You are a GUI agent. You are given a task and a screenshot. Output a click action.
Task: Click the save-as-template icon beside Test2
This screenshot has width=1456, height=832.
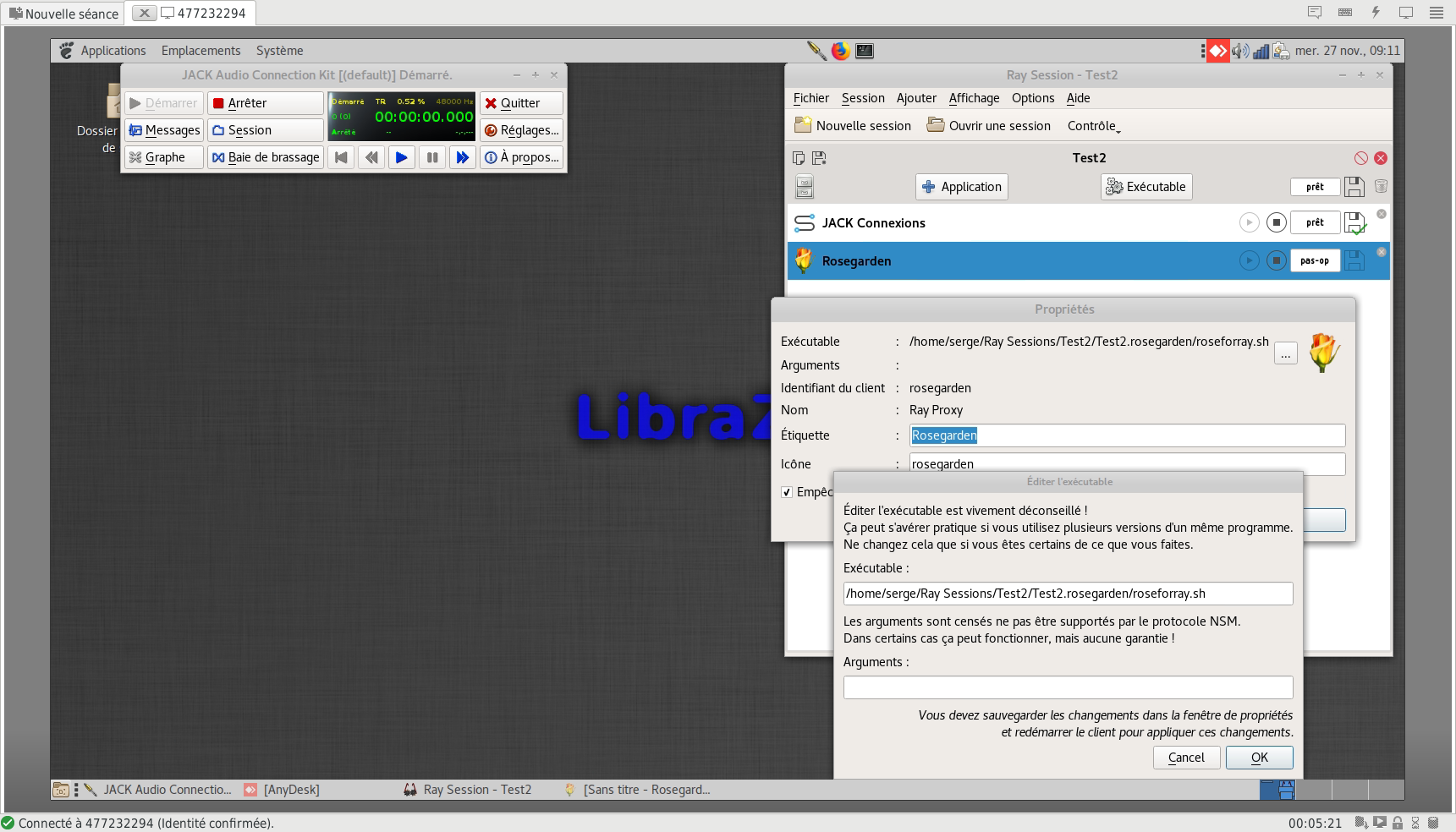(x=818, y=158)
